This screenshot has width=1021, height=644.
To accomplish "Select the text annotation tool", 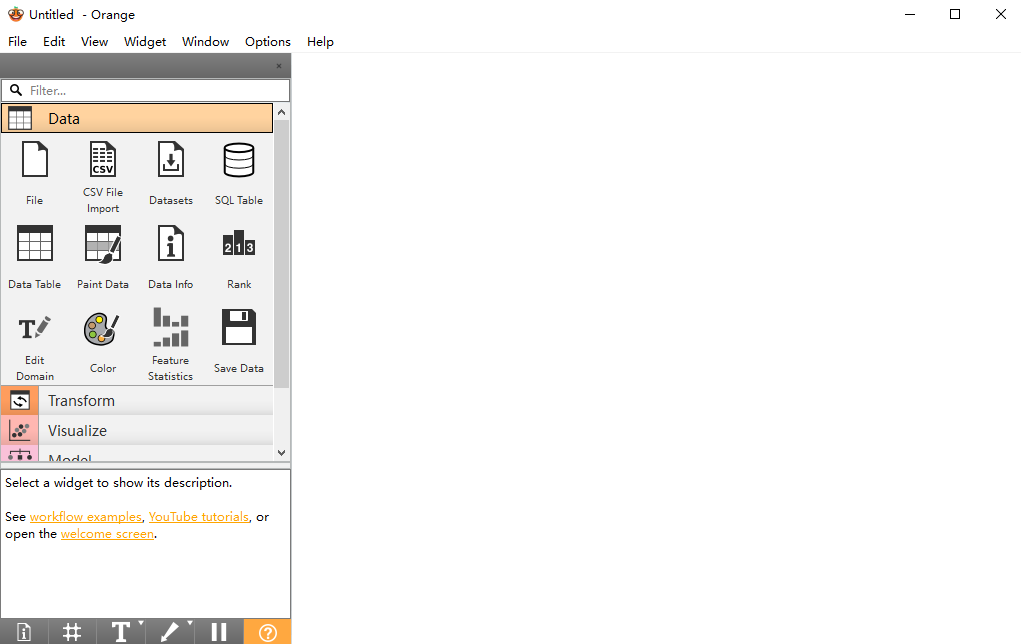I will [x=120, y=632].
